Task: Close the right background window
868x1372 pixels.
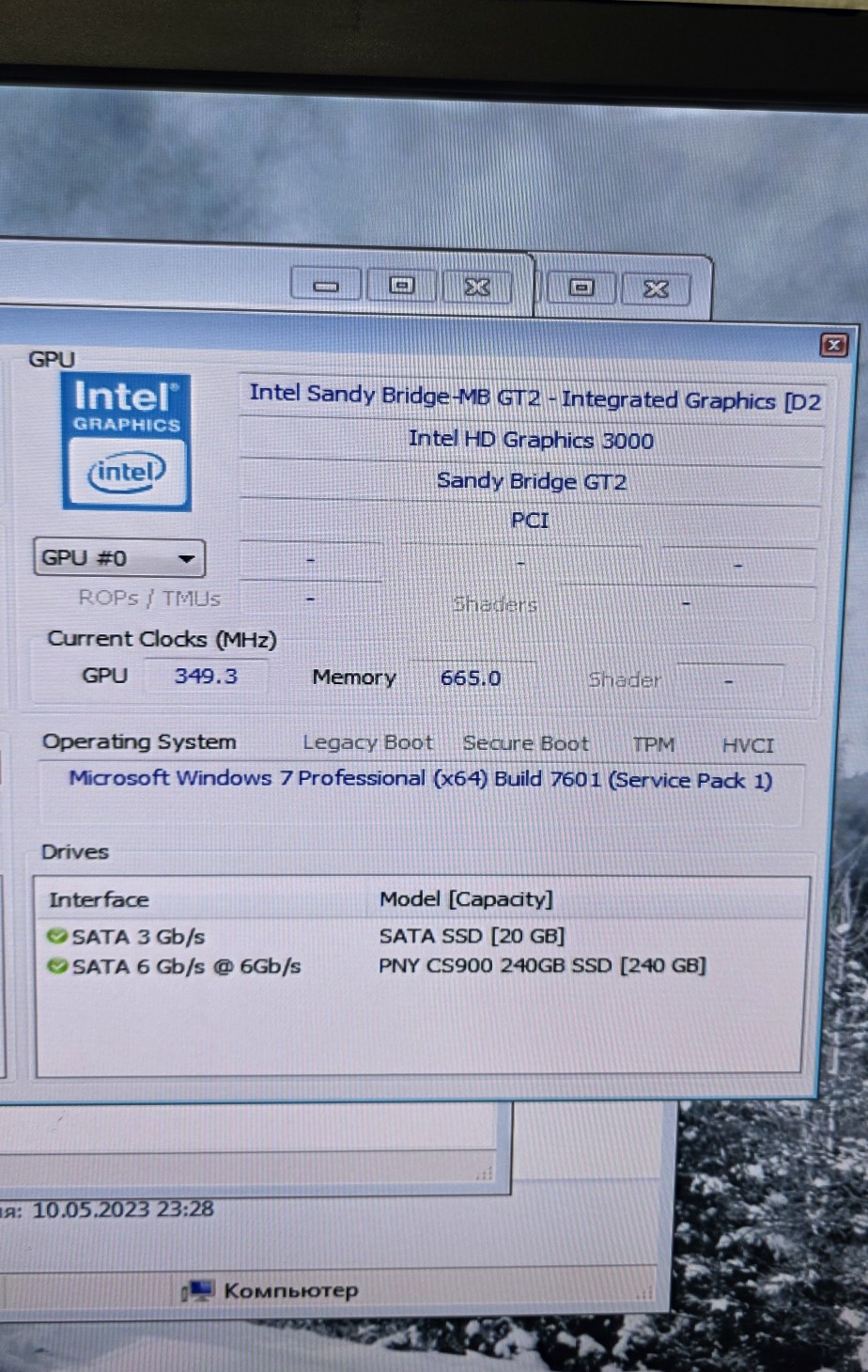Action: [656, 289]
